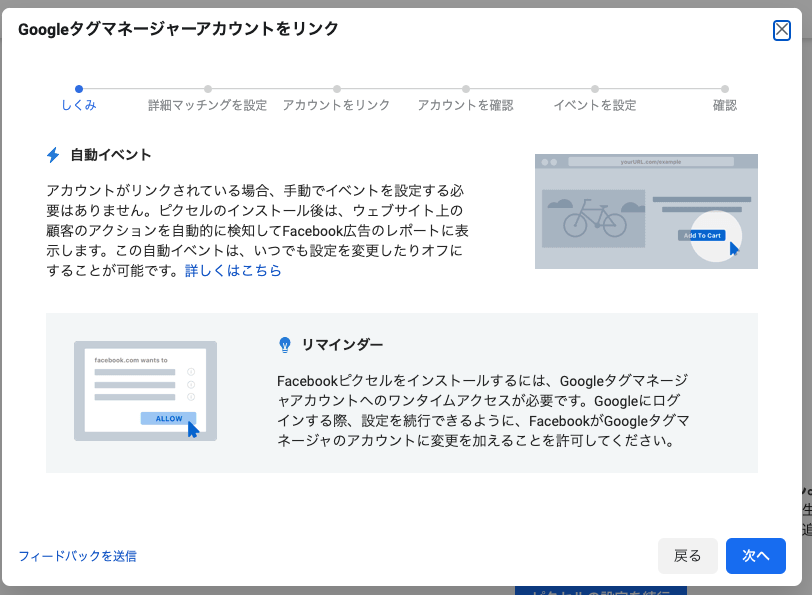Select the しくみ step dot
The width and height of the screenshot is (812, 595).
[79, 89]
